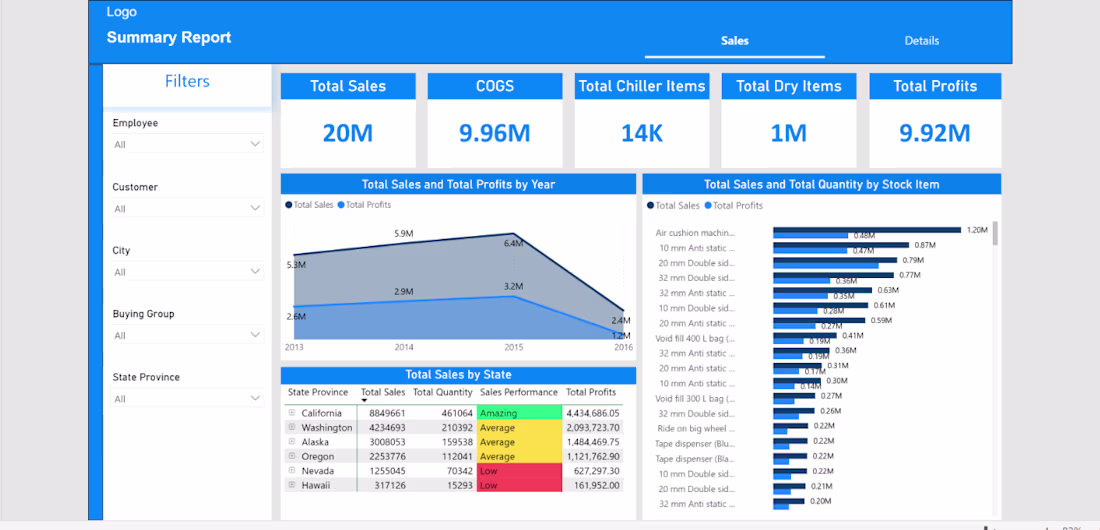The width and height of the screenshot is (1100, 530).
Task: Sort table by State Province header
Action: point(318,392)
